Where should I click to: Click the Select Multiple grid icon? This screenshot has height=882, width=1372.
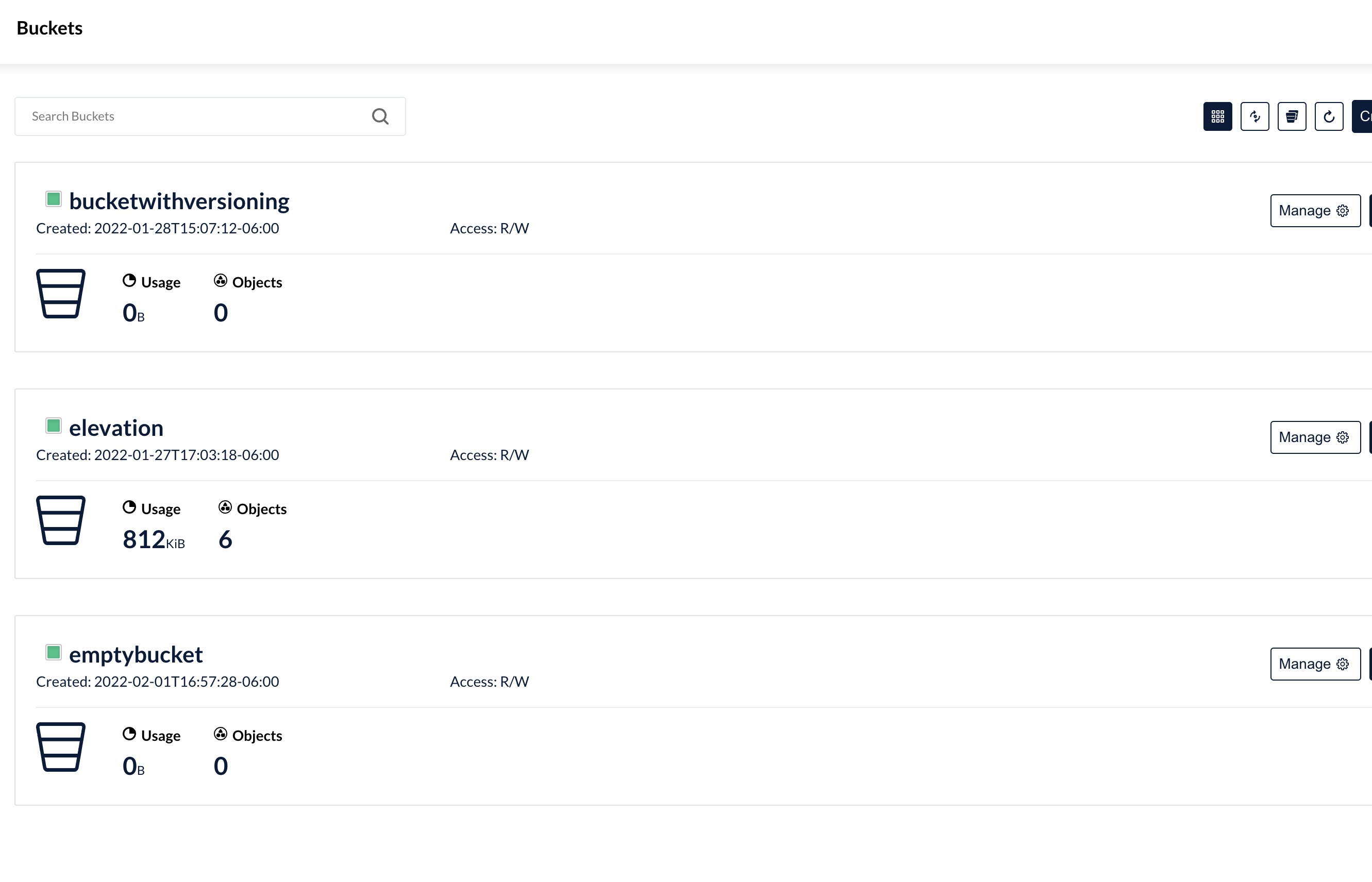coord(1217,116)
